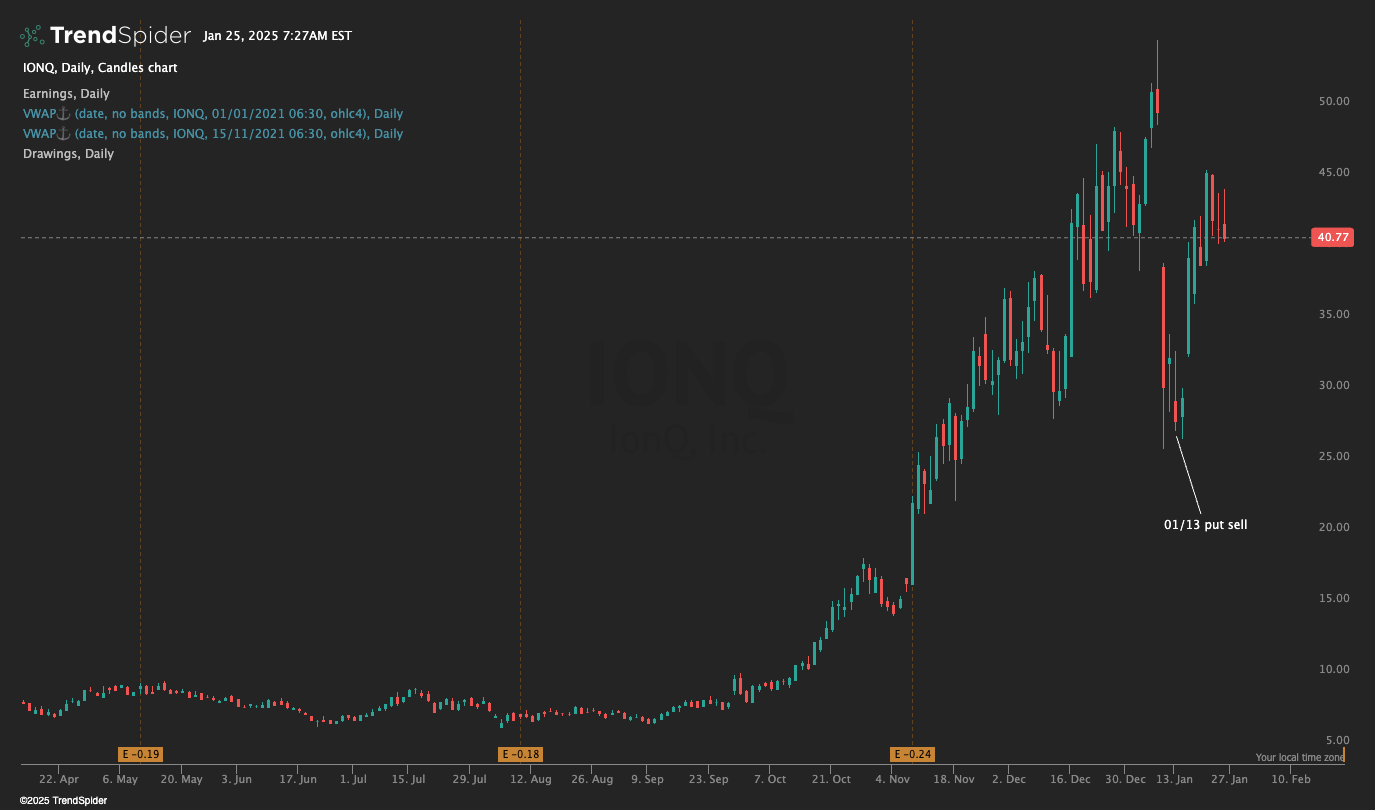Click the '7. Oct' date axis label

click(x=770, y=779)
